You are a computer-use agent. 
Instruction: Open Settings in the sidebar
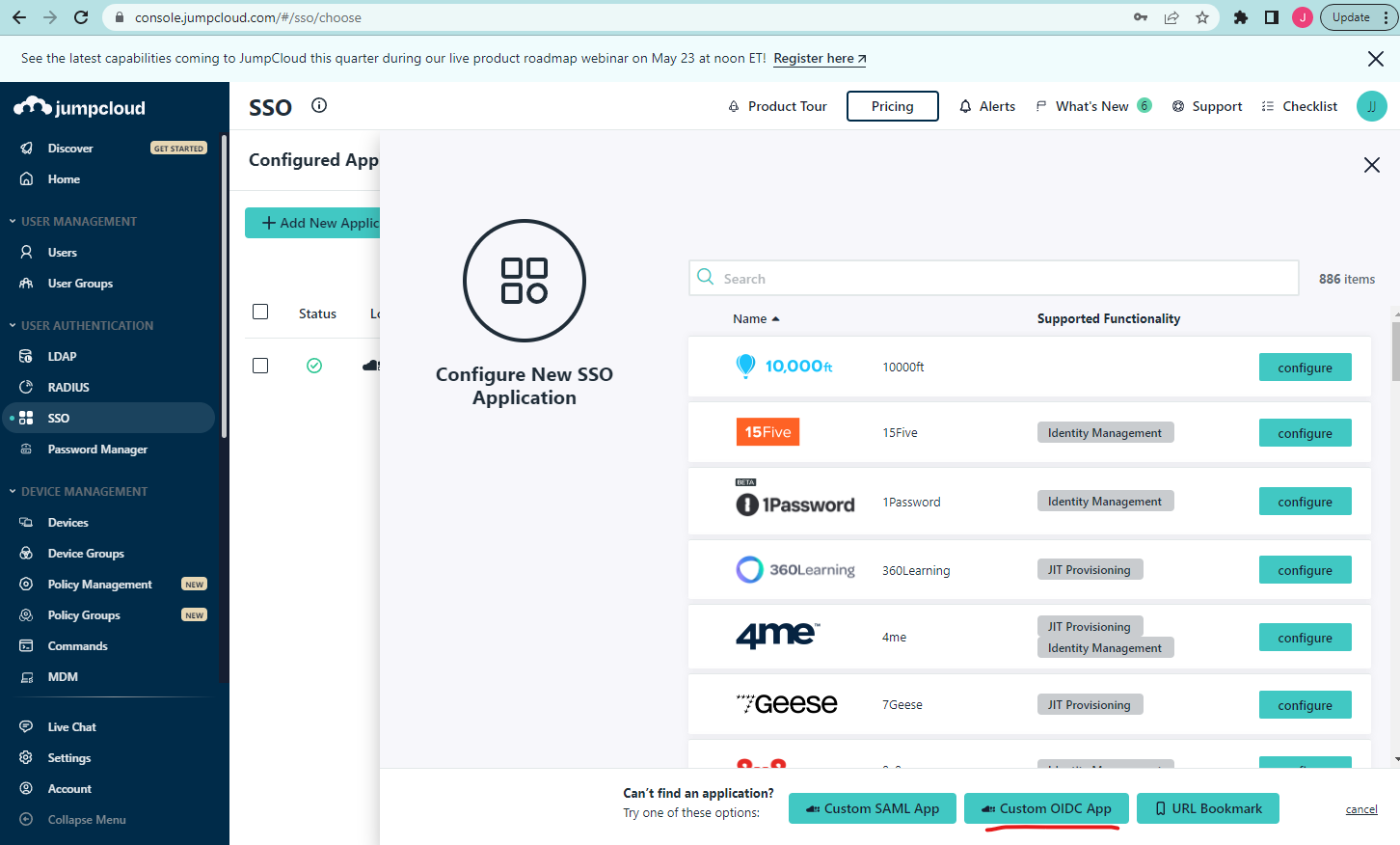69,758
